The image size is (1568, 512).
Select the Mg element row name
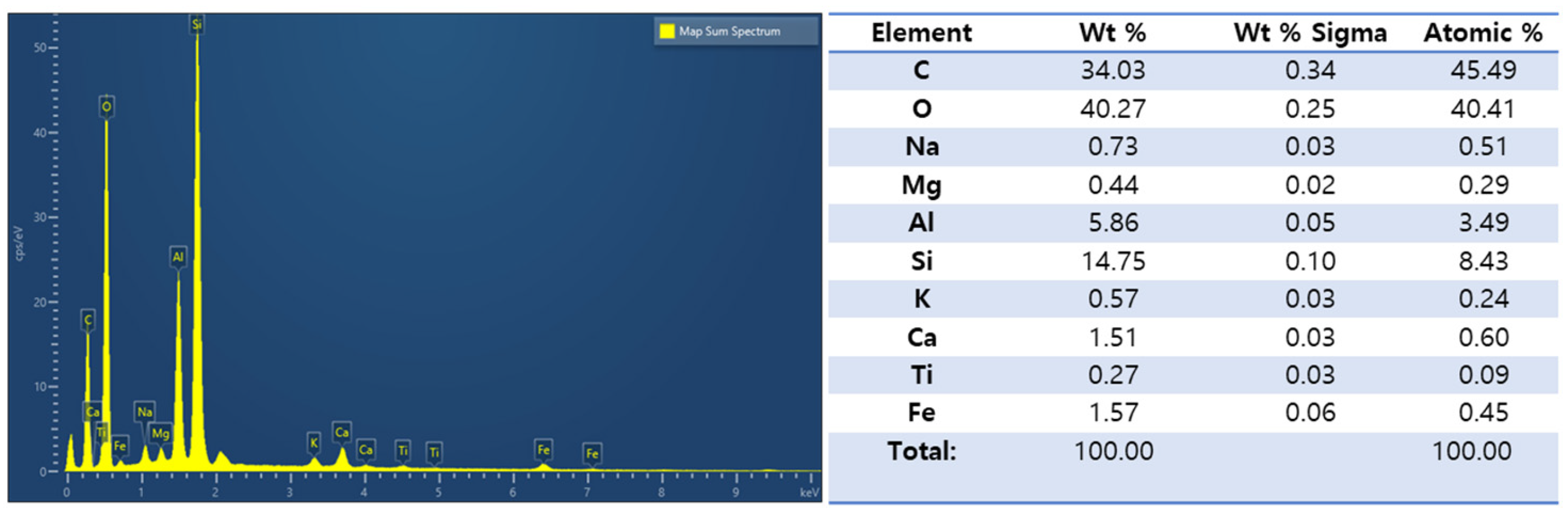tap(922, 185)
